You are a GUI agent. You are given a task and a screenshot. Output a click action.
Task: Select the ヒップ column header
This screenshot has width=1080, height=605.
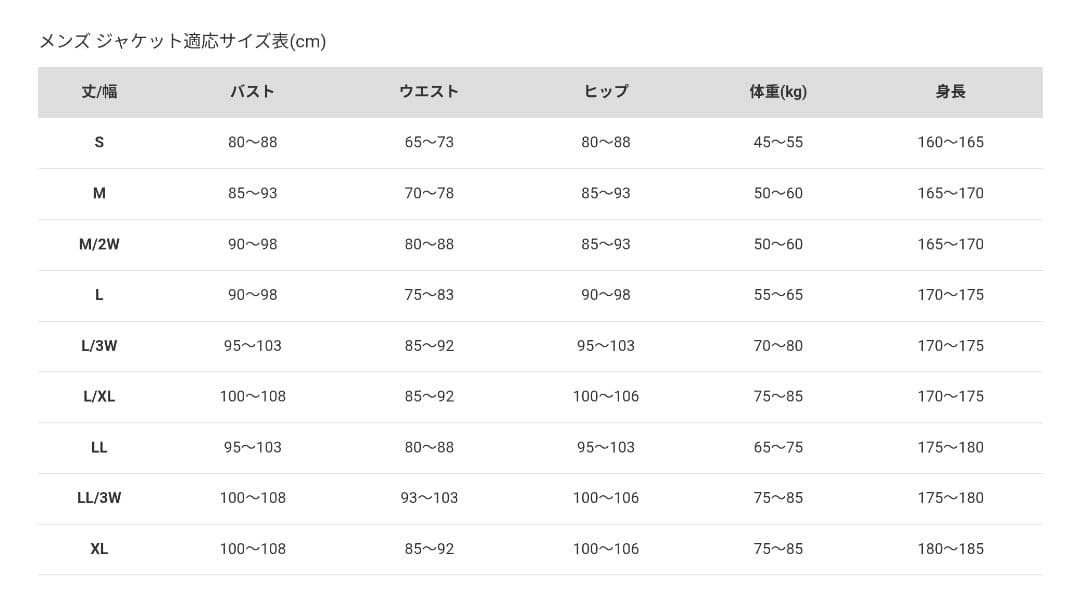coord(606,92)
